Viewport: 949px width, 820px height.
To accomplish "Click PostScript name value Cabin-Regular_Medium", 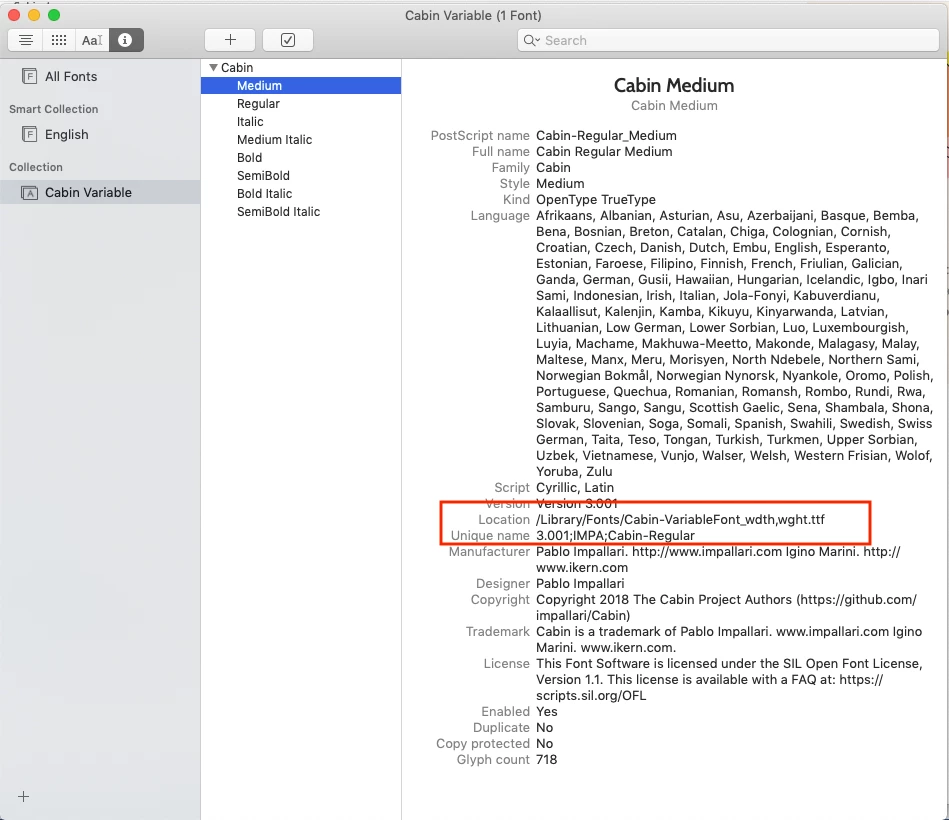I will point(606,136).
